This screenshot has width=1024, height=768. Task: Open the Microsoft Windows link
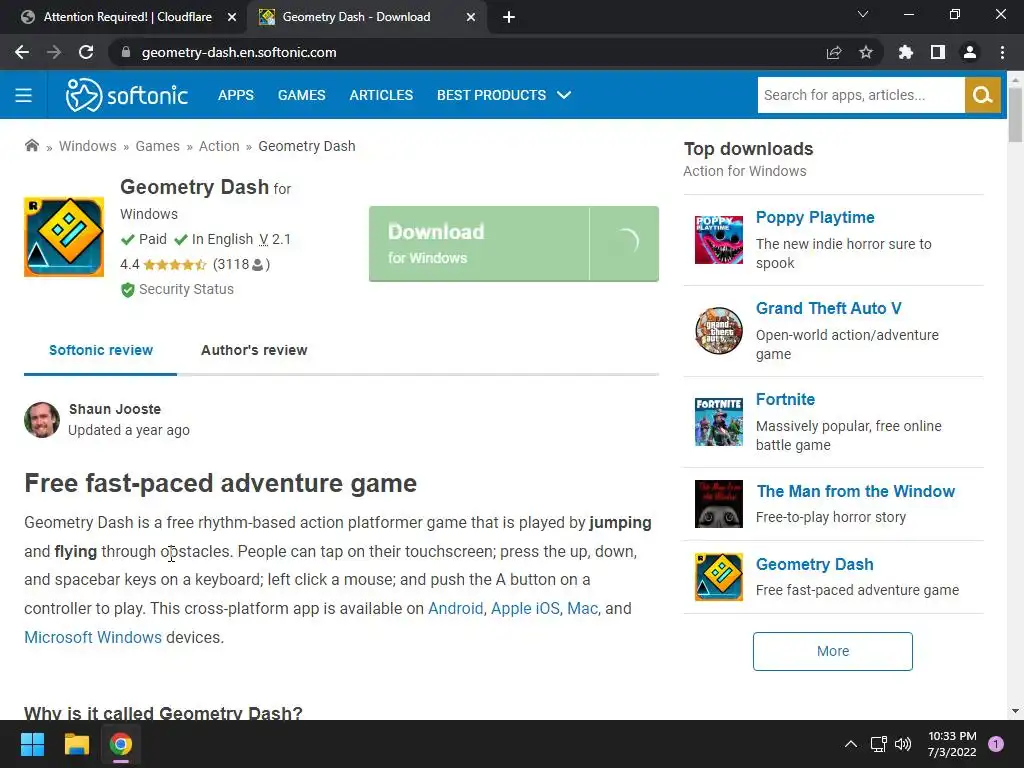[x=93, y=637]
